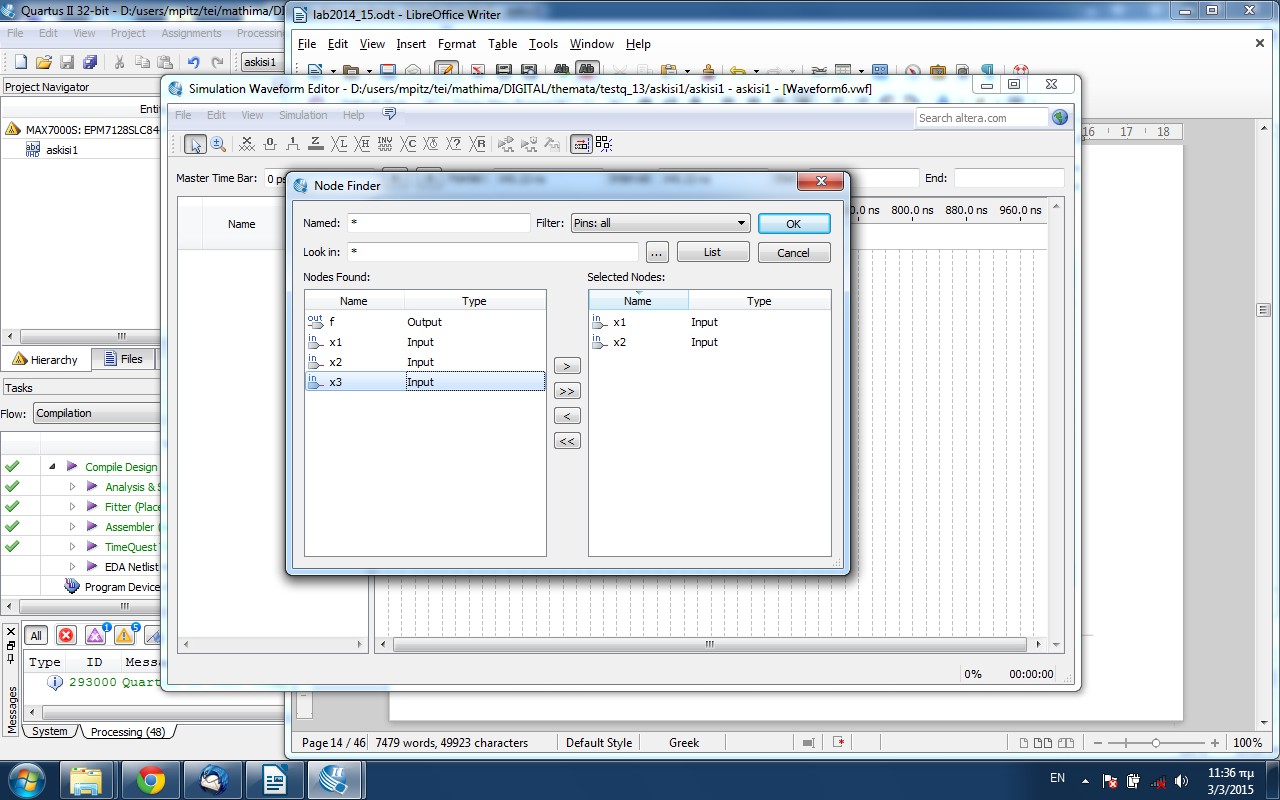Click the Chrome icon in the Windows taskbar
1280x800 pixels.
pos(151,780)
